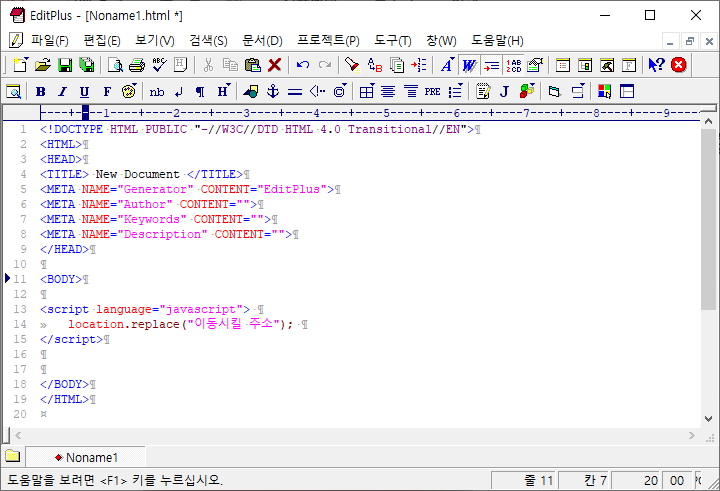
Task: Insert line break with the return arrow icon
Action: [179, 91]
